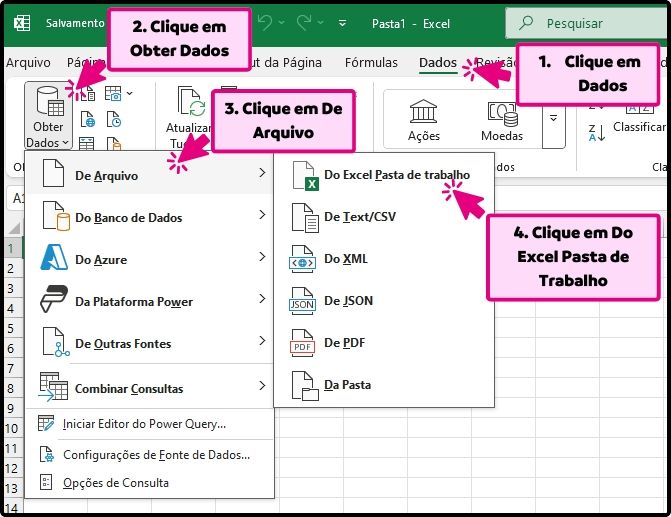Click the Outras Fontes file icon
Image resolution: width=671 pixels, height=517 pixels.
[56, 342]
